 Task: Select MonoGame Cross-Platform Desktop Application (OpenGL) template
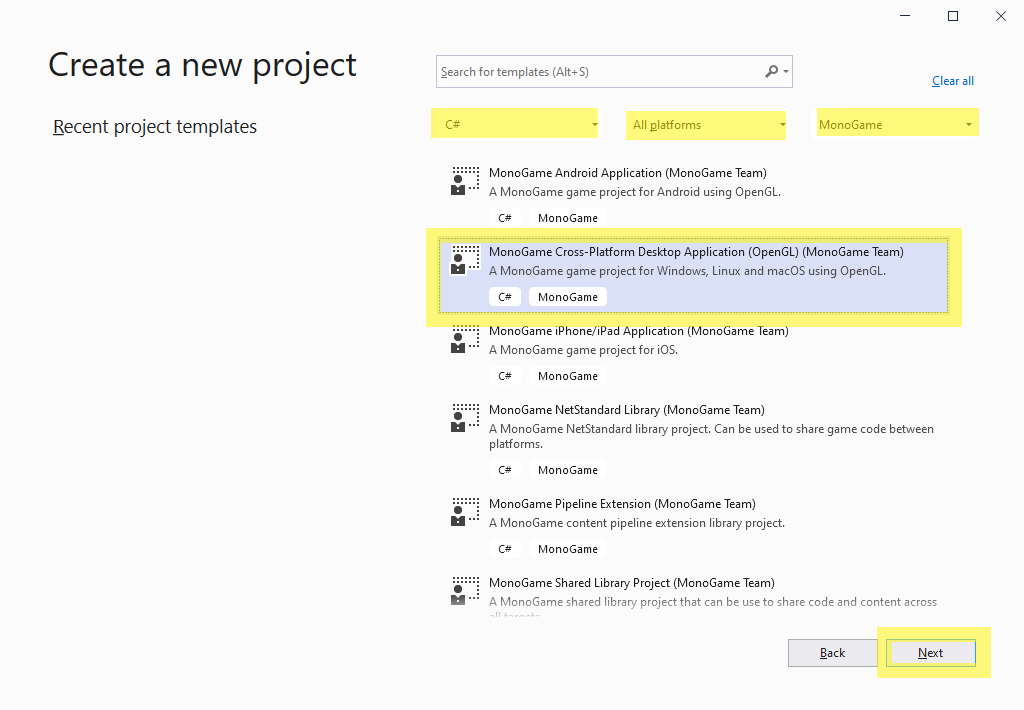coord(695,252)
